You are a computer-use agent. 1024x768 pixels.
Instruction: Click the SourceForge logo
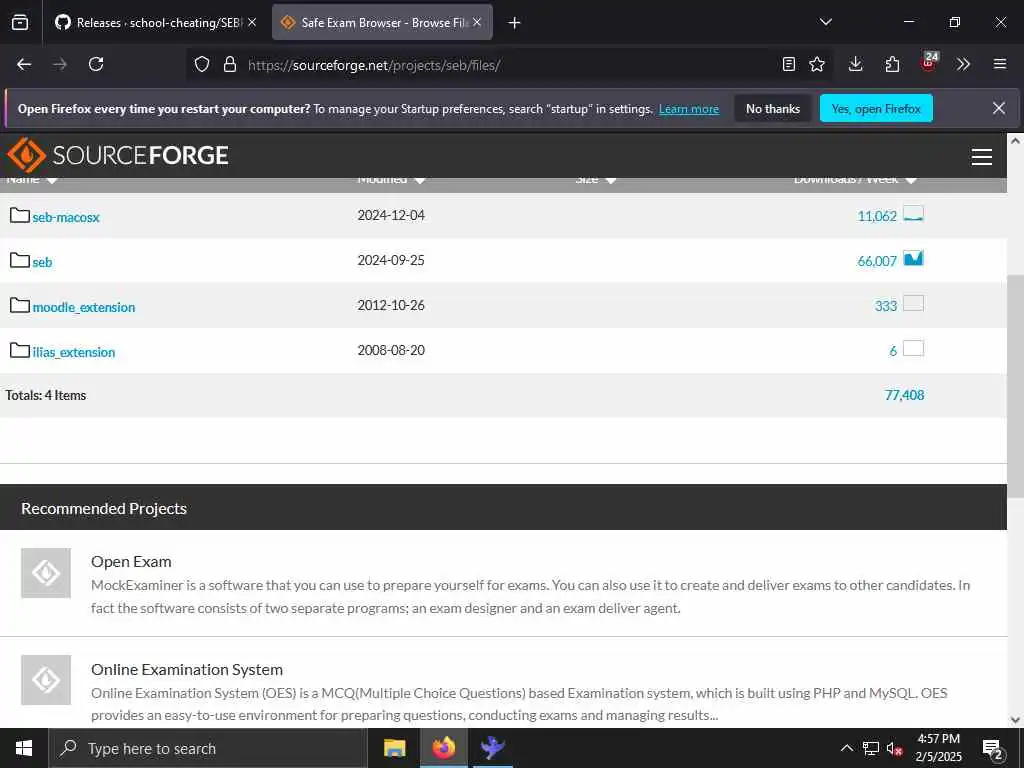(x=118, y=155)
